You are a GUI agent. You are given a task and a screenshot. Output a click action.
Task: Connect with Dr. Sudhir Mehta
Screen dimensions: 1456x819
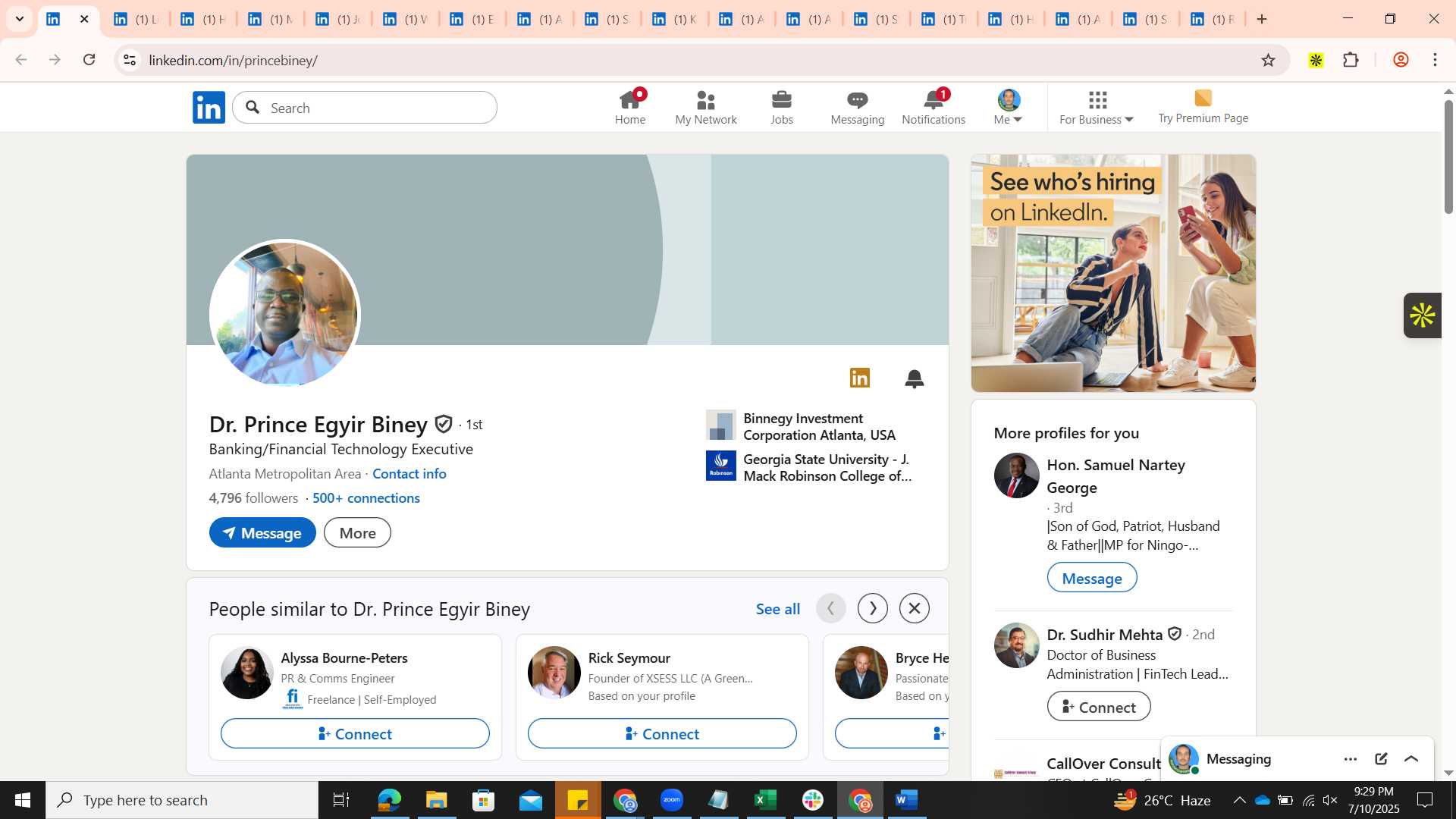coord(1099,707)
